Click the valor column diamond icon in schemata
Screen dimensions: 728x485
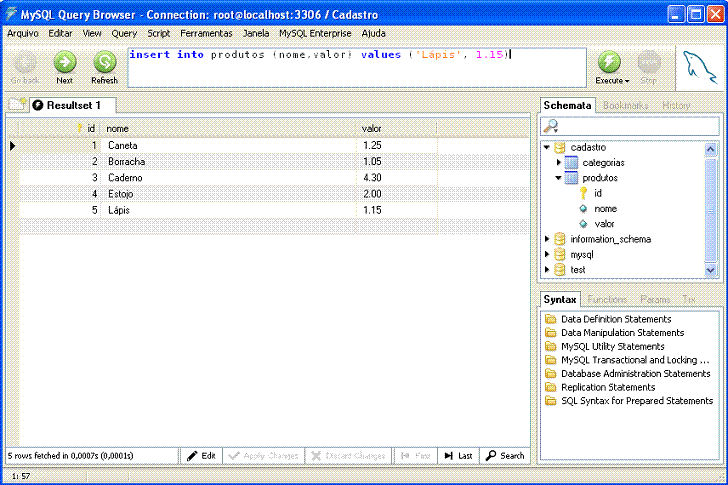click(x=584, y=224)
